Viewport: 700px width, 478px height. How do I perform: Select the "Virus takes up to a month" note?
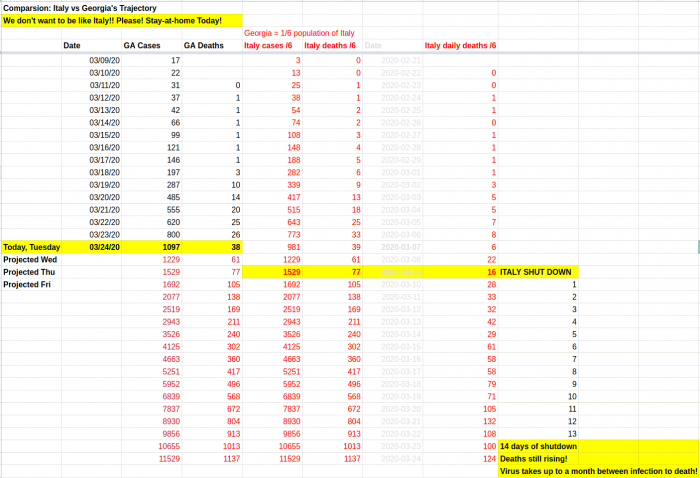coord(599,471)
